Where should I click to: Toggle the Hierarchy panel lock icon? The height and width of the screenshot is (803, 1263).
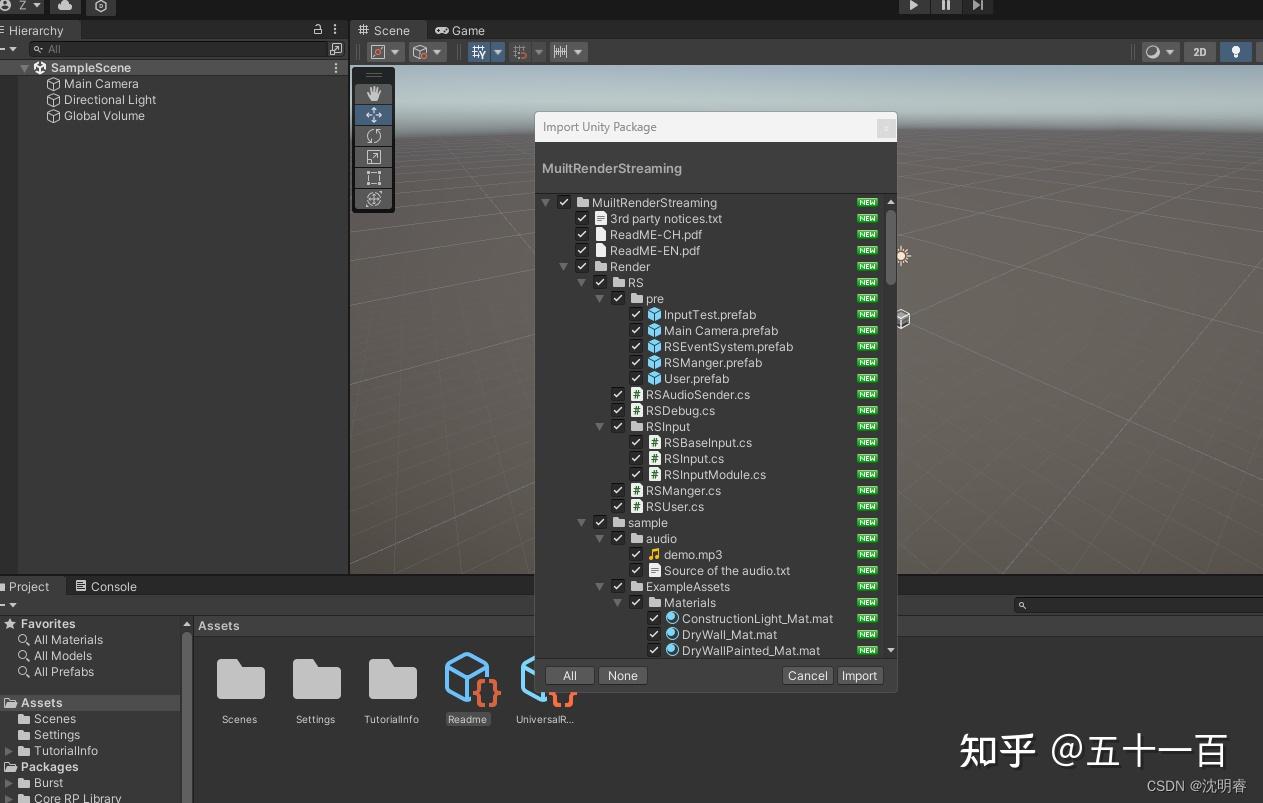(x=318, y=30)
